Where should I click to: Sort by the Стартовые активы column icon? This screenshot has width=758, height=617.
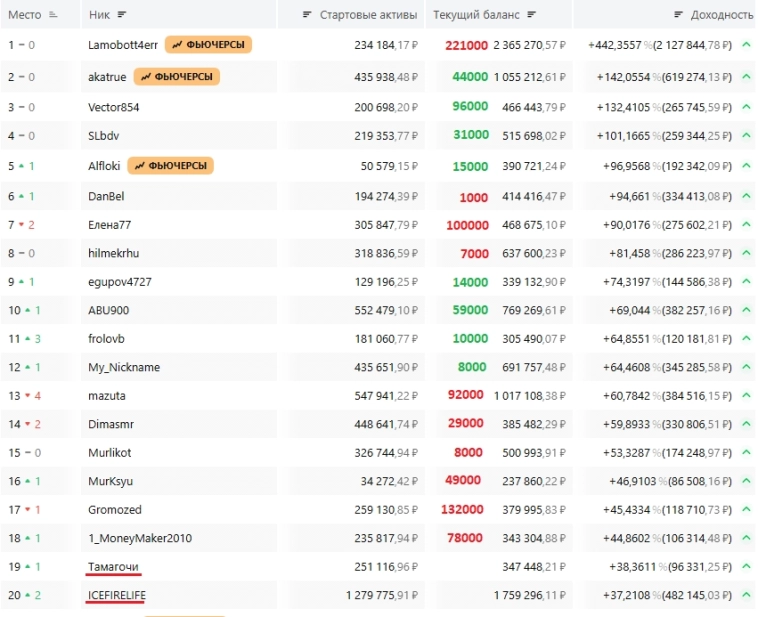click(x=307, y=15)
